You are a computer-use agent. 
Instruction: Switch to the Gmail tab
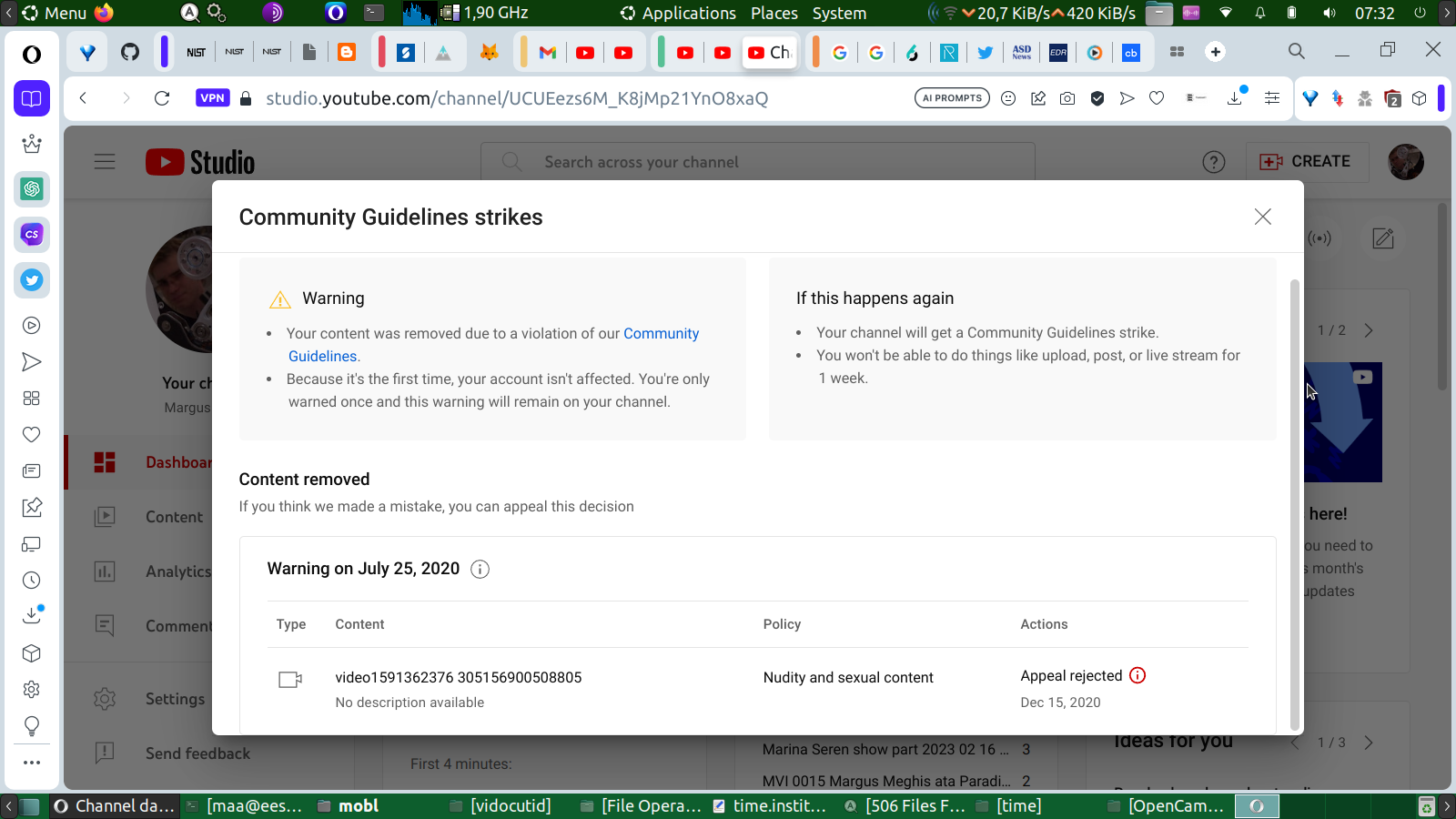point(548,52)
